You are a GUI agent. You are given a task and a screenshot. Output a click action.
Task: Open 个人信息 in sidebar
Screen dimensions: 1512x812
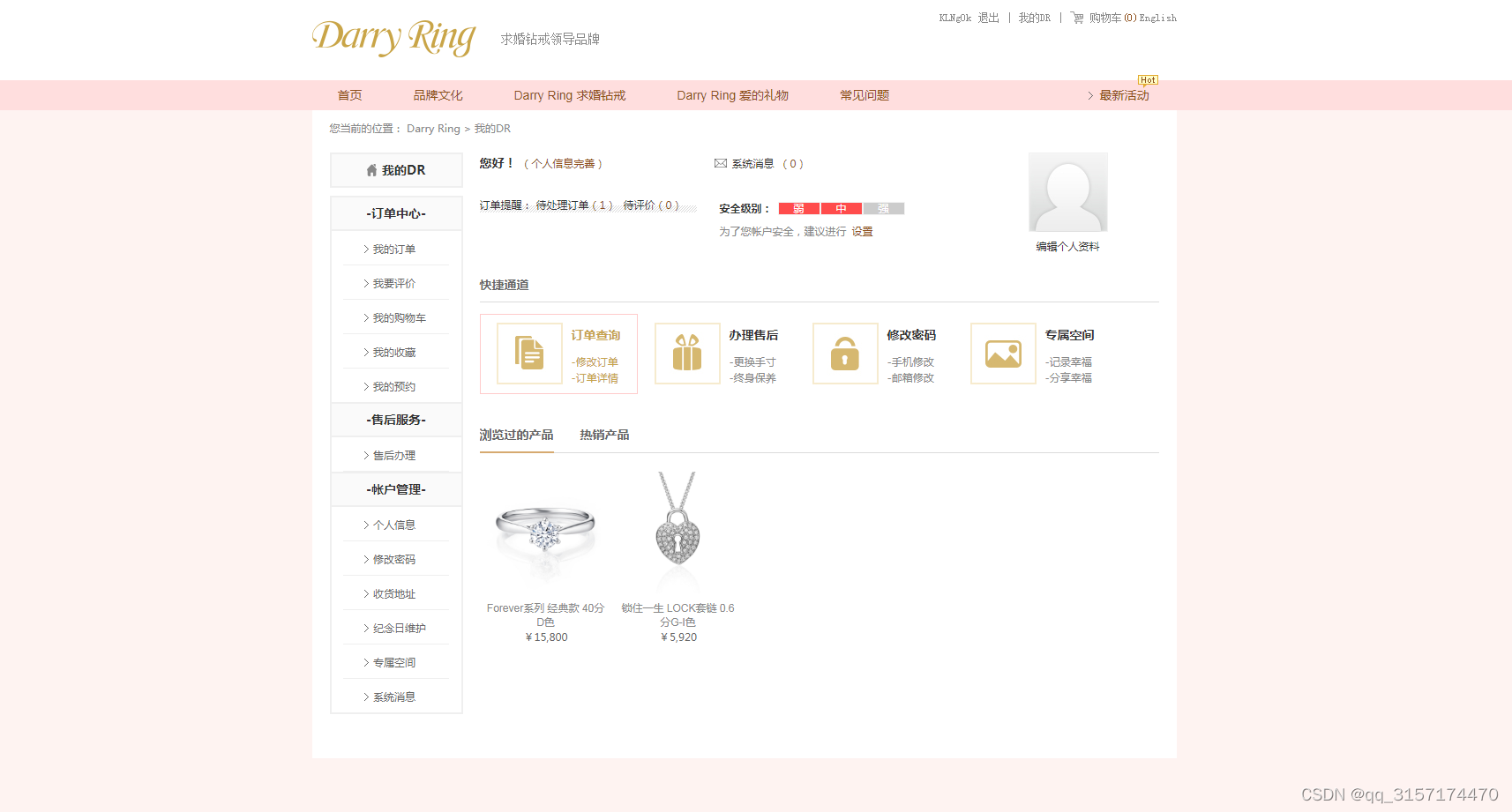(x=393, y=525)
